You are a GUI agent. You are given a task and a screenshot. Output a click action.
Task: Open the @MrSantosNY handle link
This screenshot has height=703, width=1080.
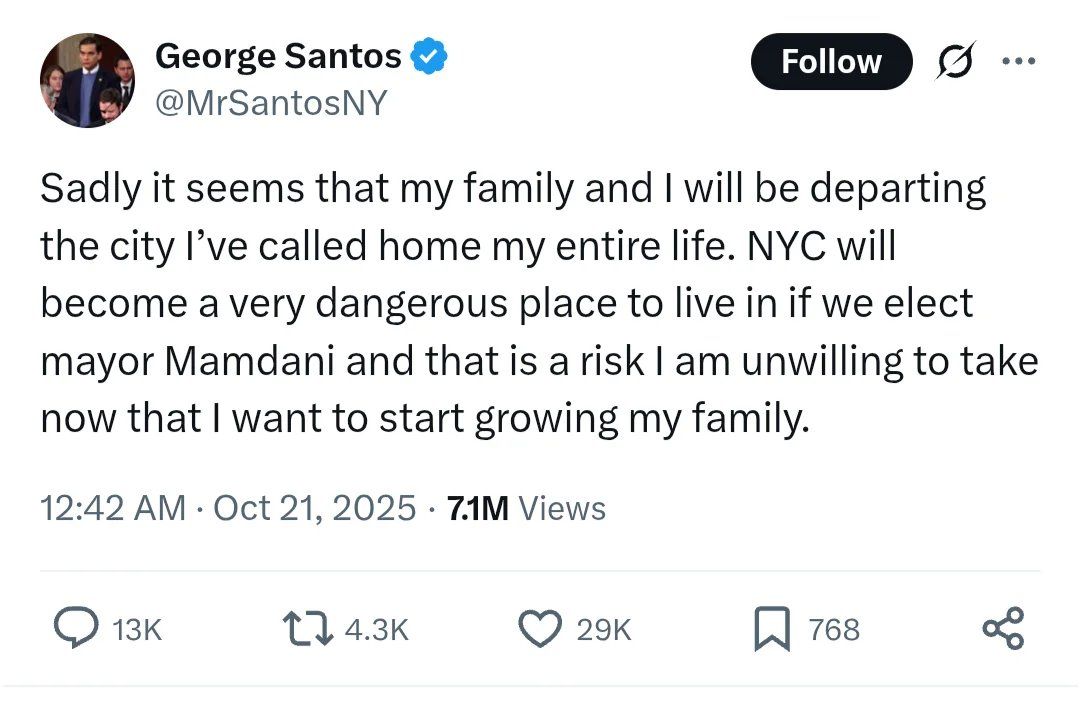(x=270, y=102)
